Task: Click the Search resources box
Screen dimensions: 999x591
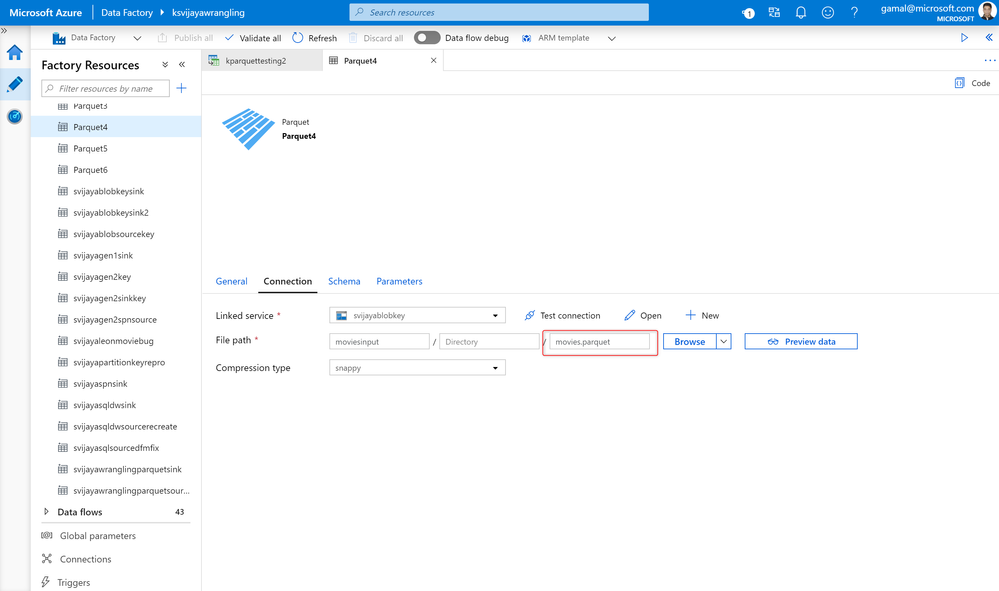Action: coord(499,12)
